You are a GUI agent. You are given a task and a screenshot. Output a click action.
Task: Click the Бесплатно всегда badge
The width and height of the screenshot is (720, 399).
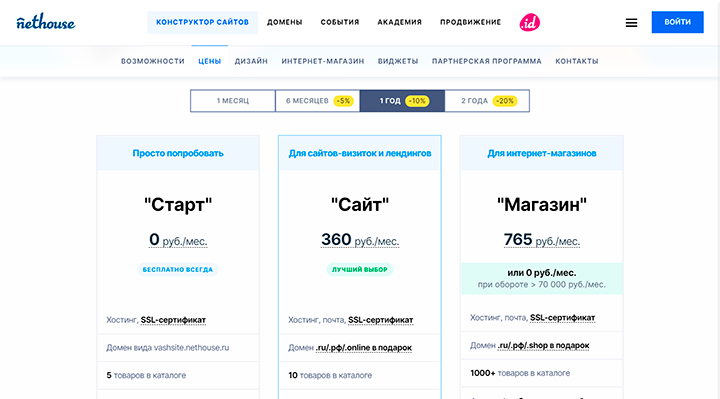[178, 270]
